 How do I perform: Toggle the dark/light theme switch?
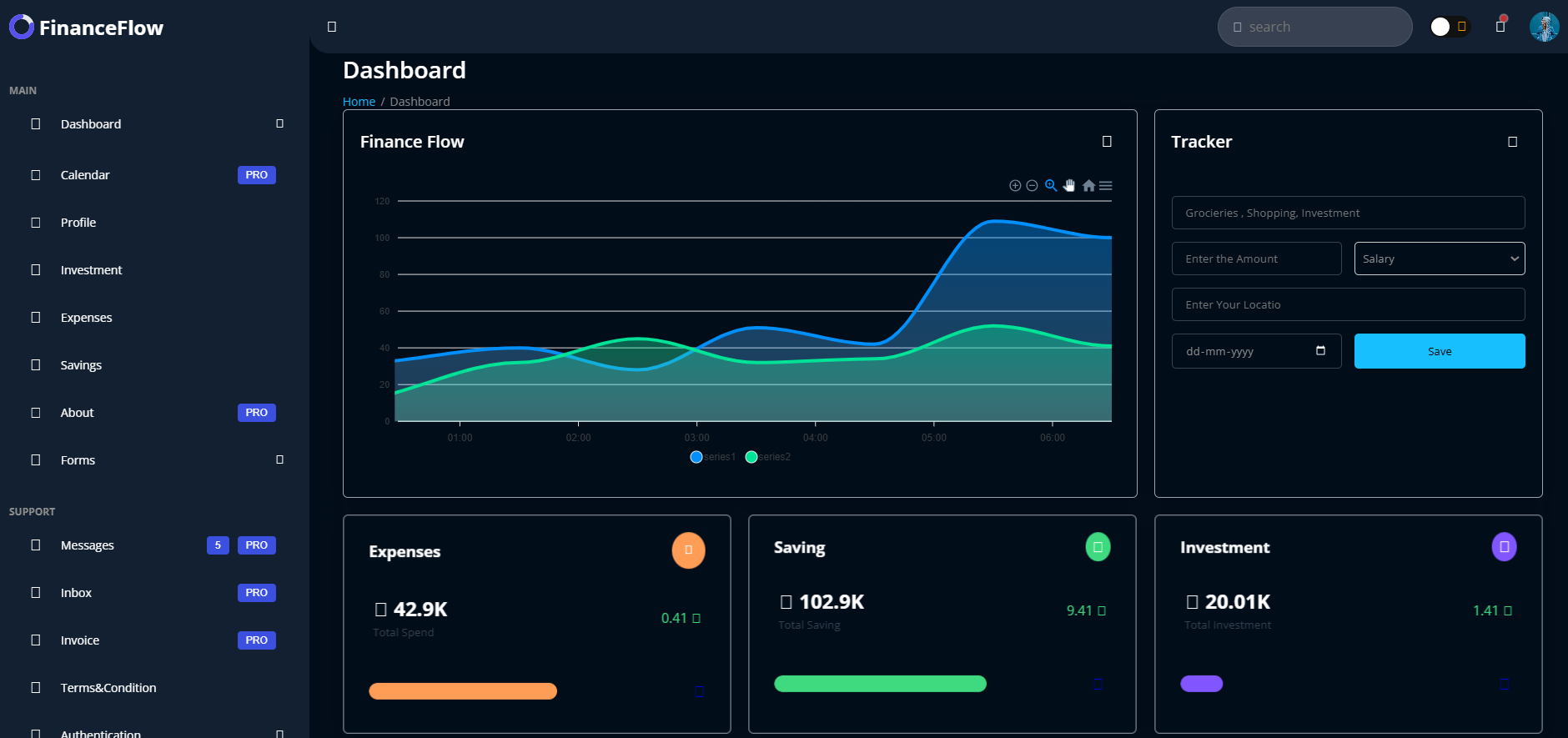click(1450, 27)
